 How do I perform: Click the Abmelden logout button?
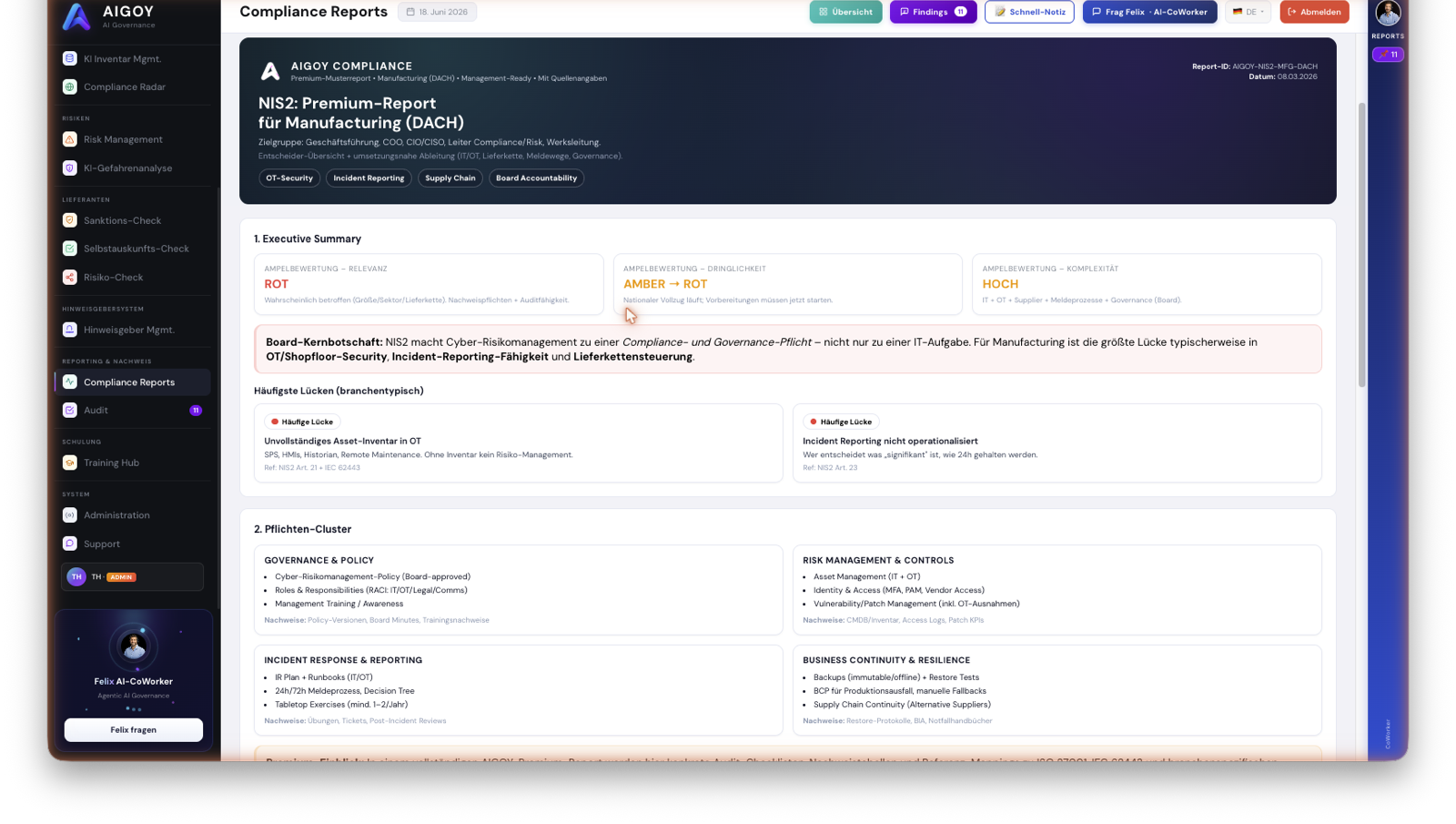point(1314,12)
